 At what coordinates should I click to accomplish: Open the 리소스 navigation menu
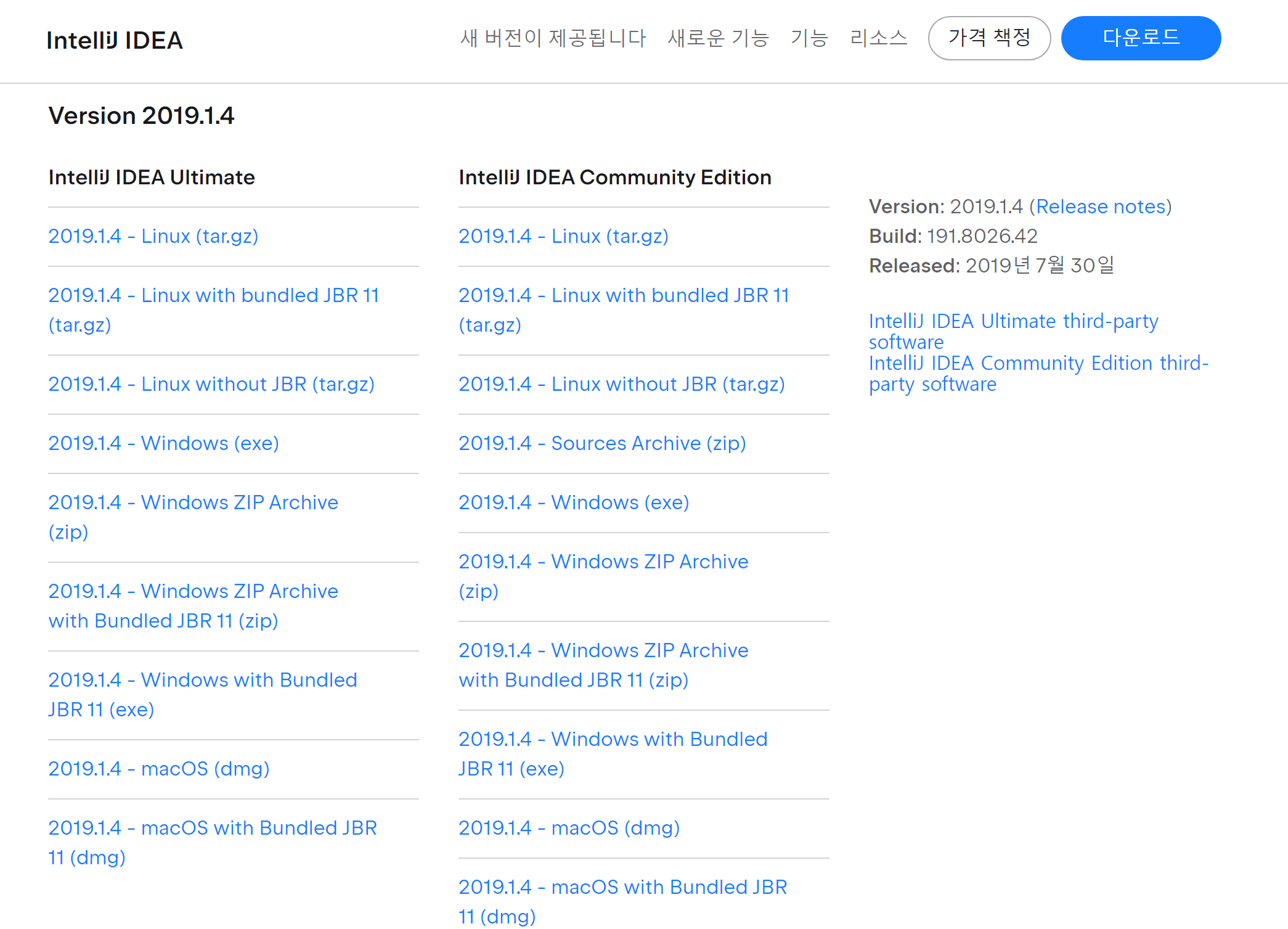click(x=878, y=38)
